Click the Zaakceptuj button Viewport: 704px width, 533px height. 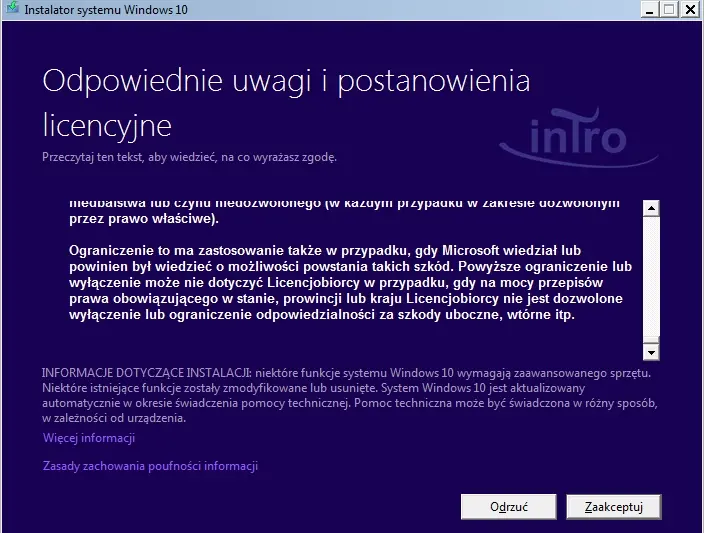click(x=614, y=507)
